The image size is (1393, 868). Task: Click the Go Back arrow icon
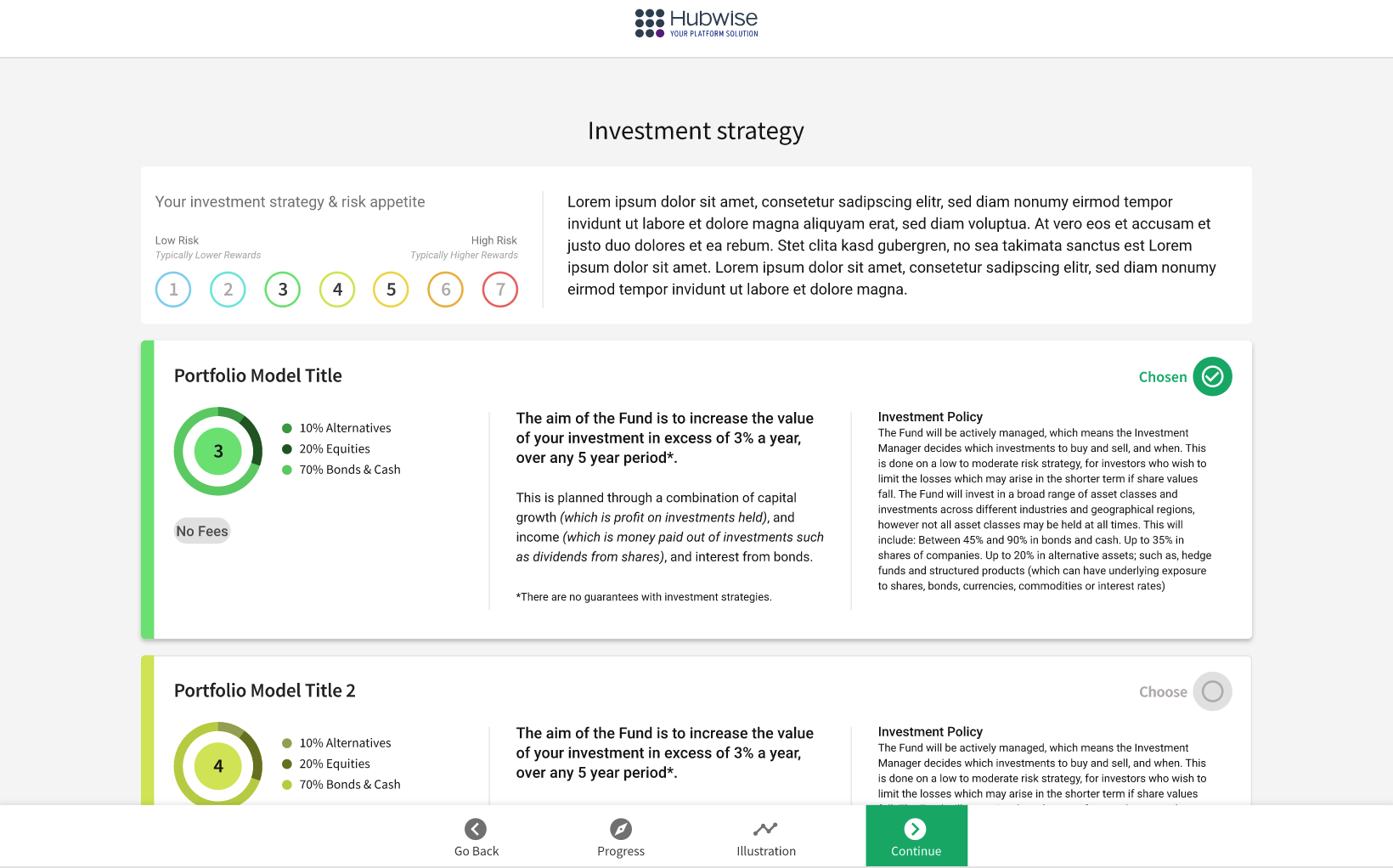pos(476,829)
